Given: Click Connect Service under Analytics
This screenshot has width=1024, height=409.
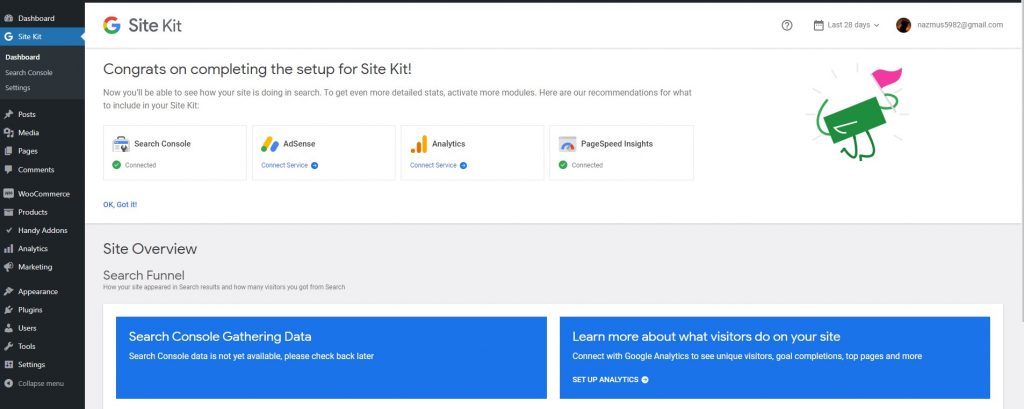Looking at the screenshot, I should 438,165.
